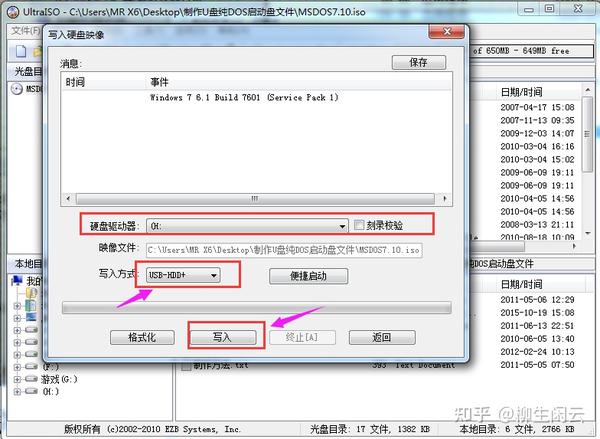
Task: Click the 保存 save button
Action: (419, 62)
